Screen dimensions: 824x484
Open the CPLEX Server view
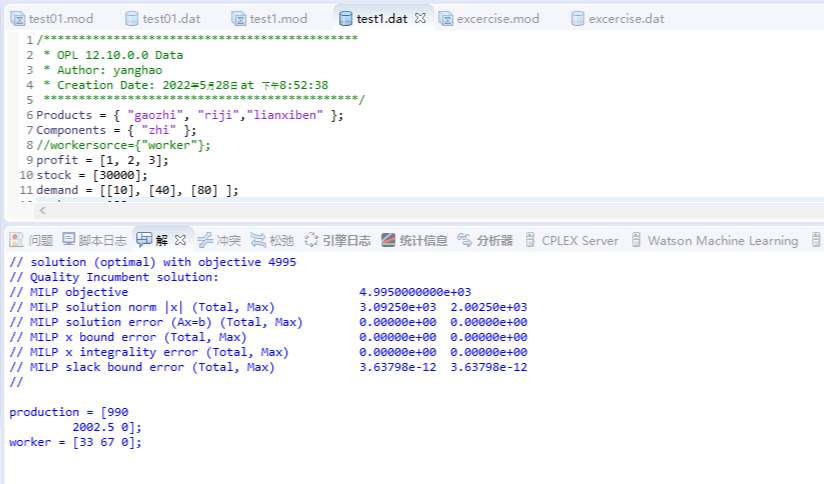(572, 240)
